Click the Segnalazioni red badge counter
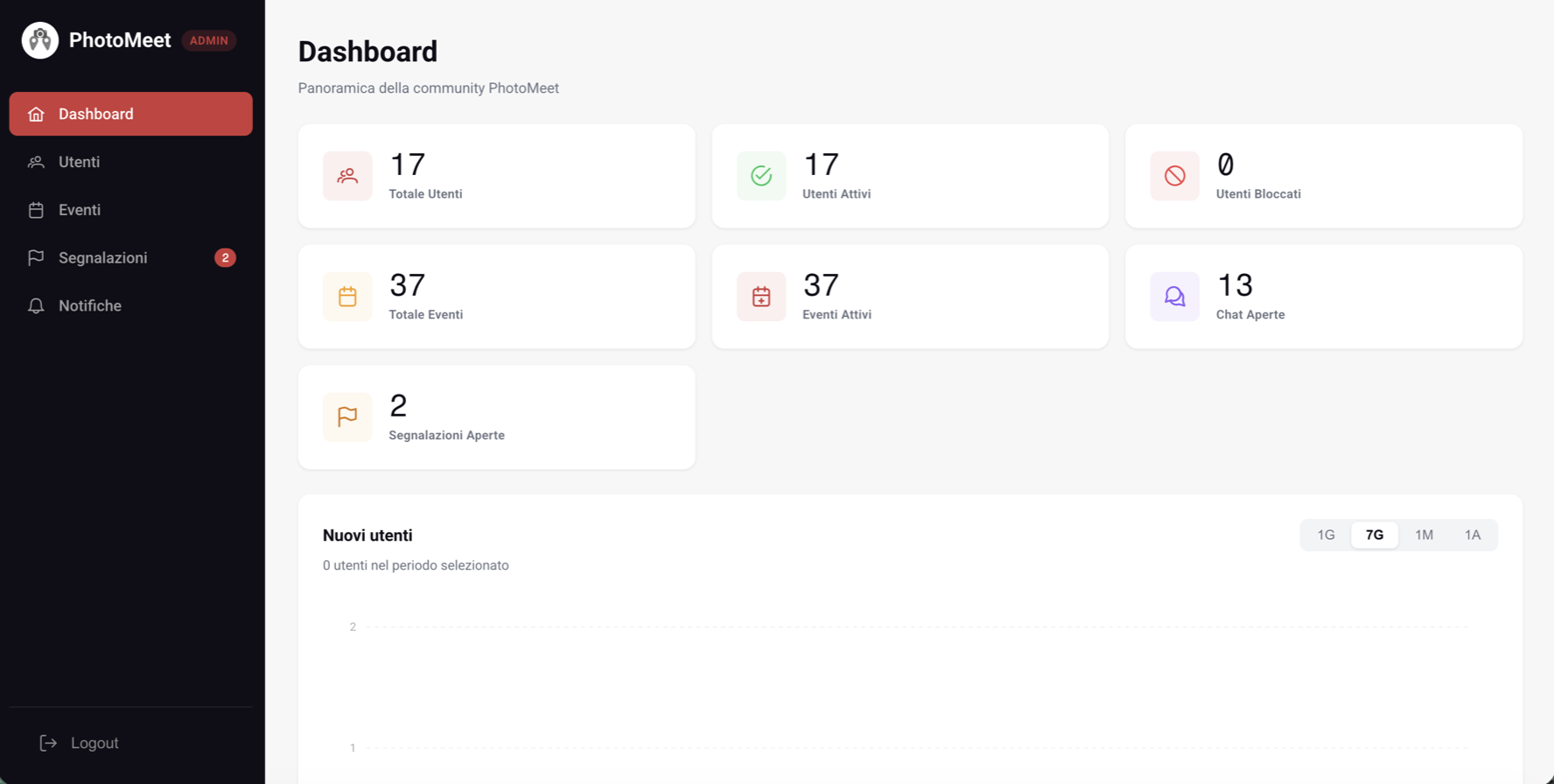This screenshot has width=1554, height=784. [225, 258]
